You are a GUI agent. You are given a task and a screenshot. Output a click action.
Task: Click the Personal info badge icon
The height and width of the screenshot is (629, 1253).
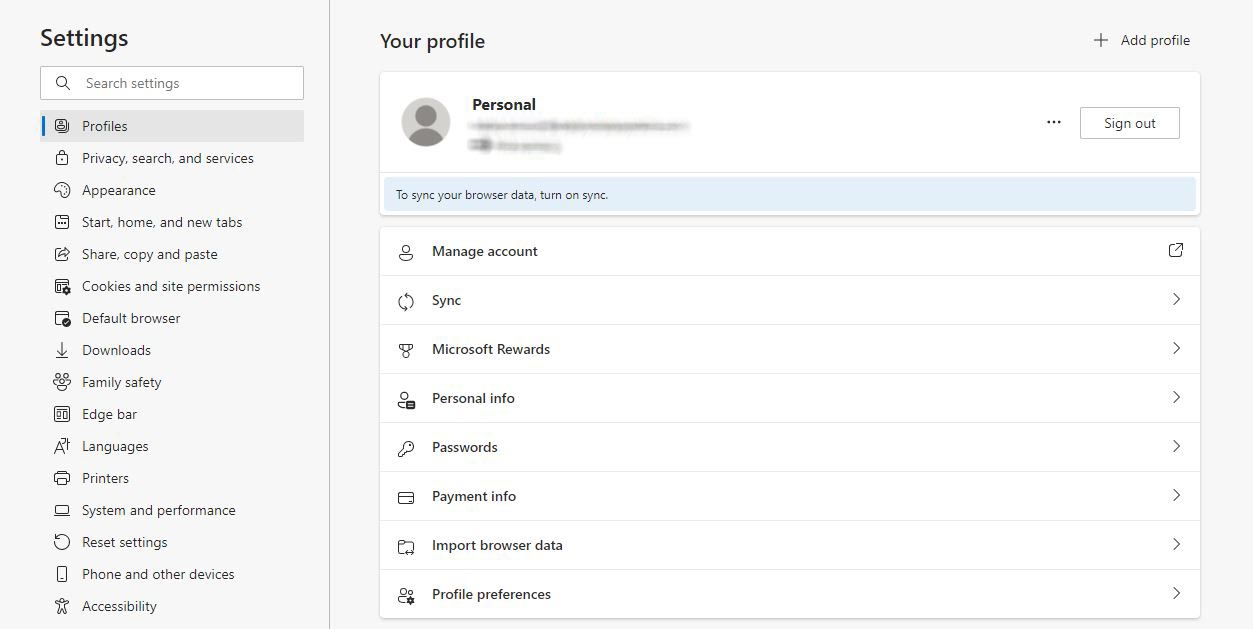pos(406,398)
